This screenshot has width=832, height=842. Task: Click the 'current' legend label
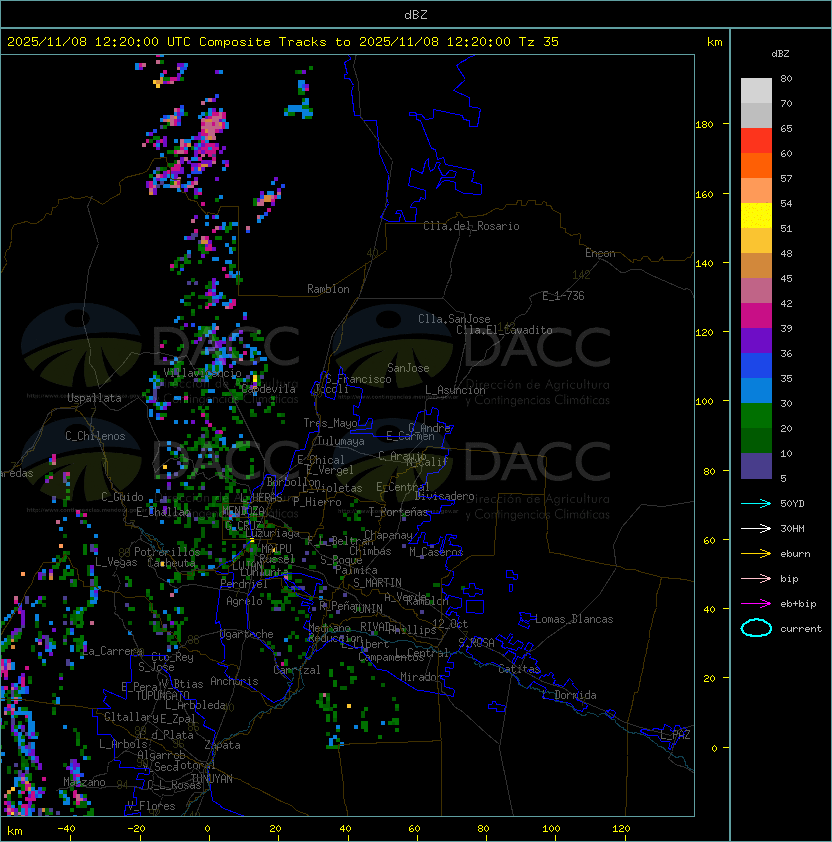801,629
